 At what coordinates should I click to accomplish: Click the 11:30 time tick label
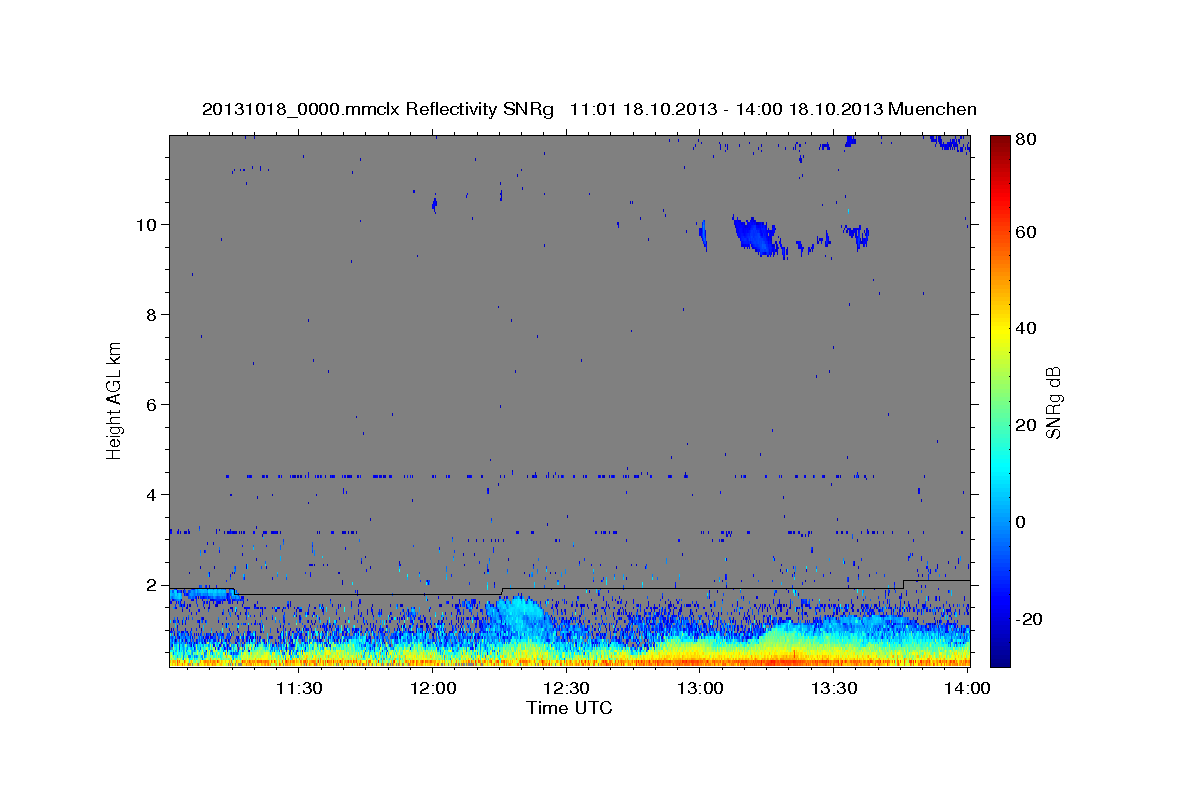299,688
